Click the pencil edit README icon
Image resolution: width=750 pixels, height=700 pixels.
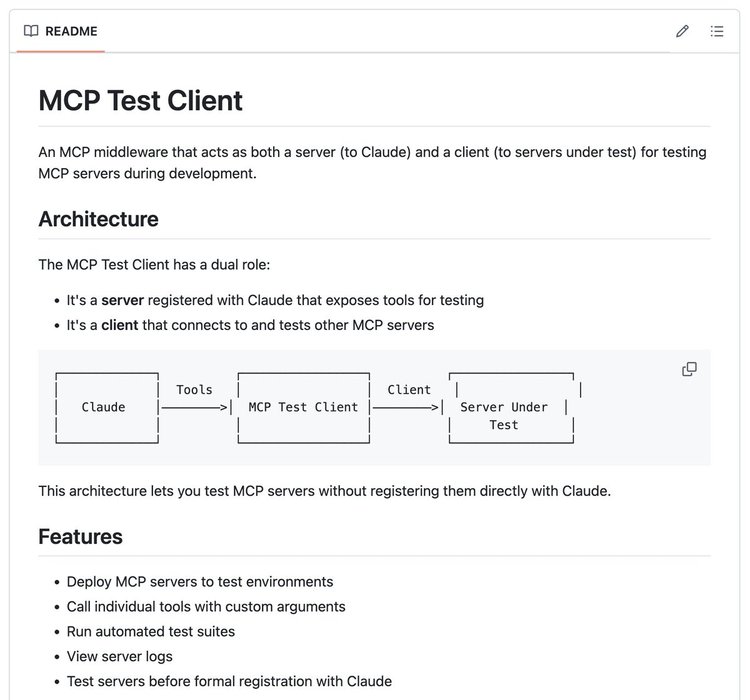[682, 32]
